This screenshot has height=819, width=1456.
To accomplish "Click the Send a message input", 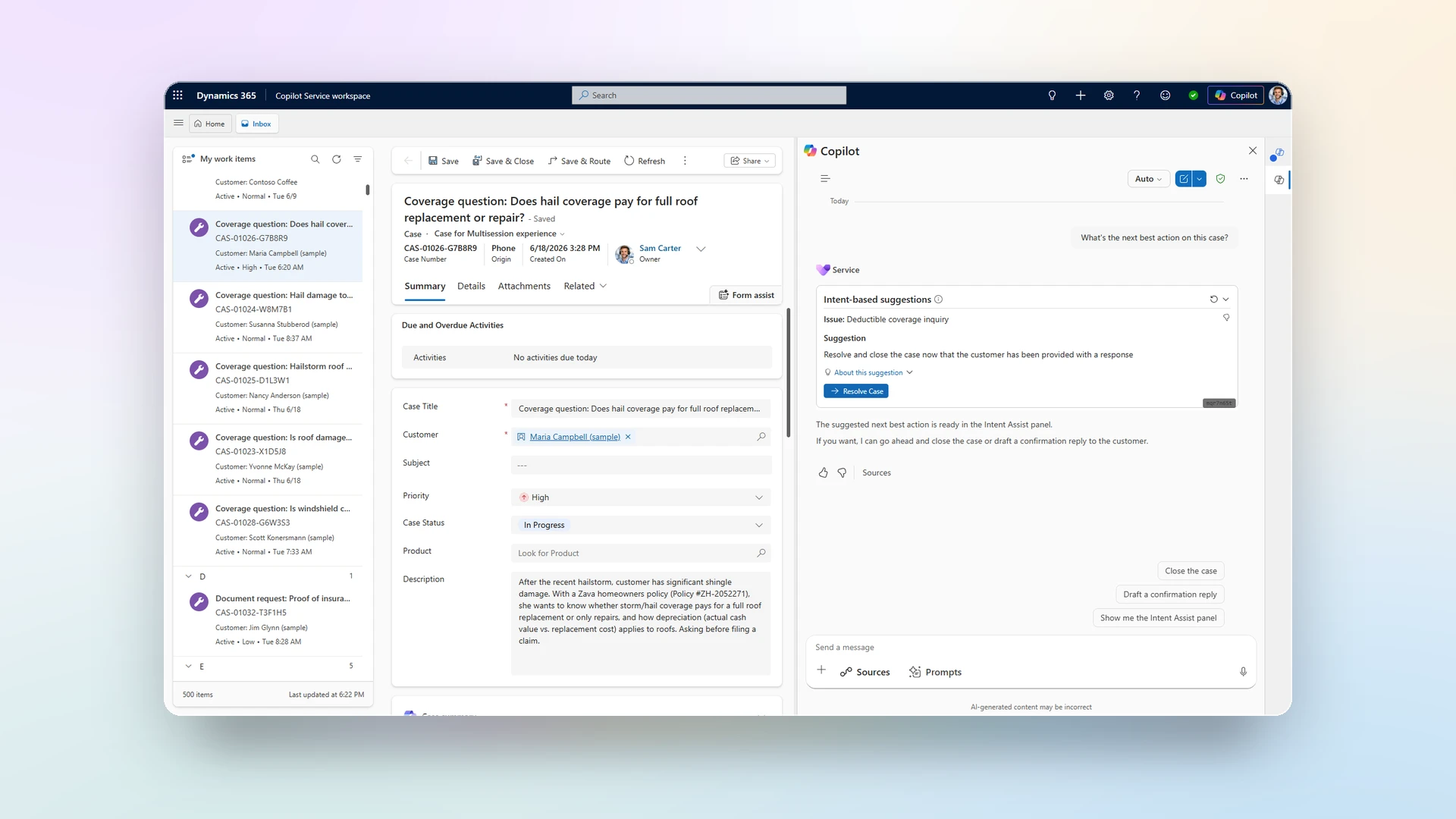I will pos(1031,648).
